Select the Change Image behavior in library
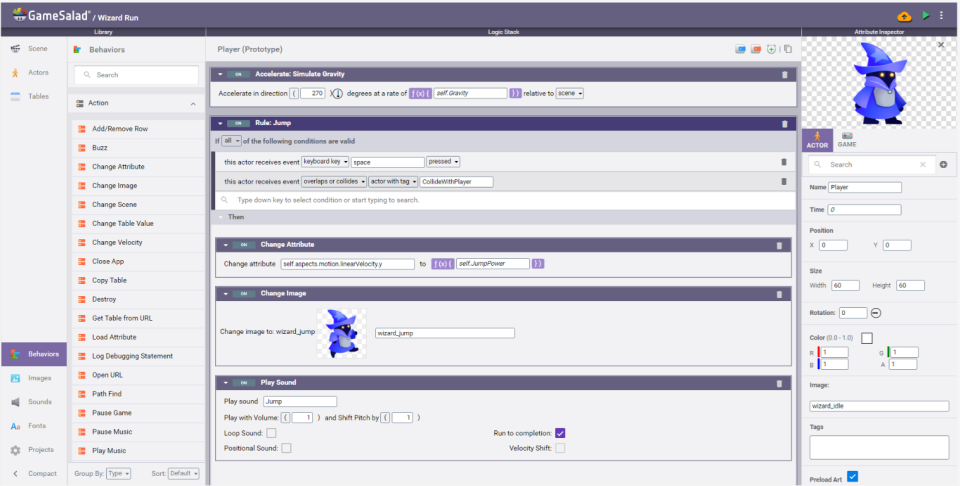 point(137,185)
